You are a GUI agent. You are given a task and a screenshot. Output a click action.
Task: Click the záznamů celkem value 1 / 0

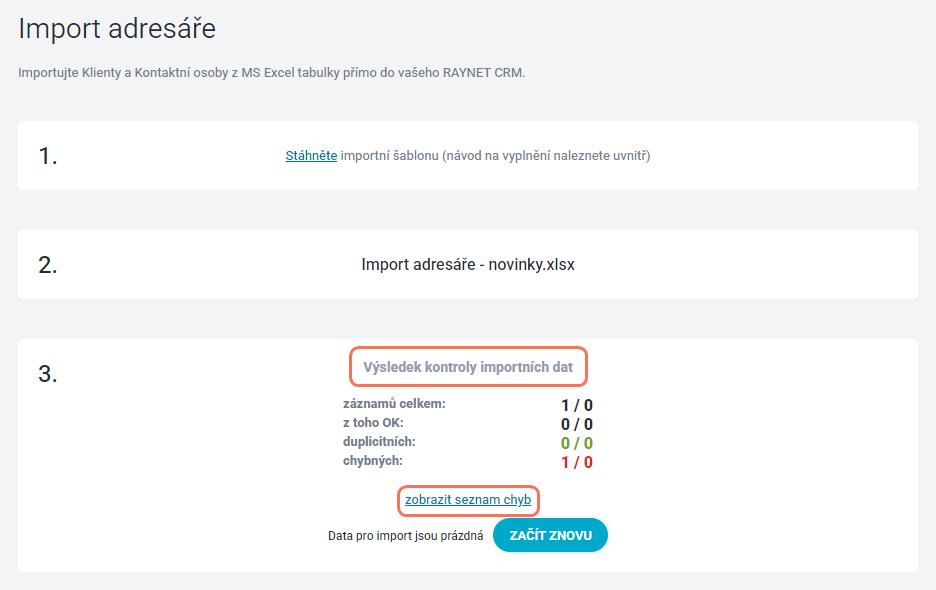577,405
